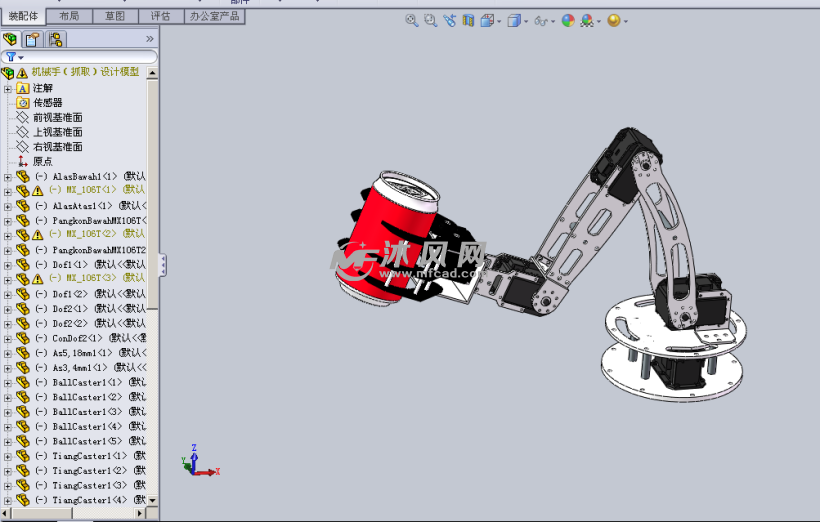Select the Dof2<2> component

(x=90, y=323)
